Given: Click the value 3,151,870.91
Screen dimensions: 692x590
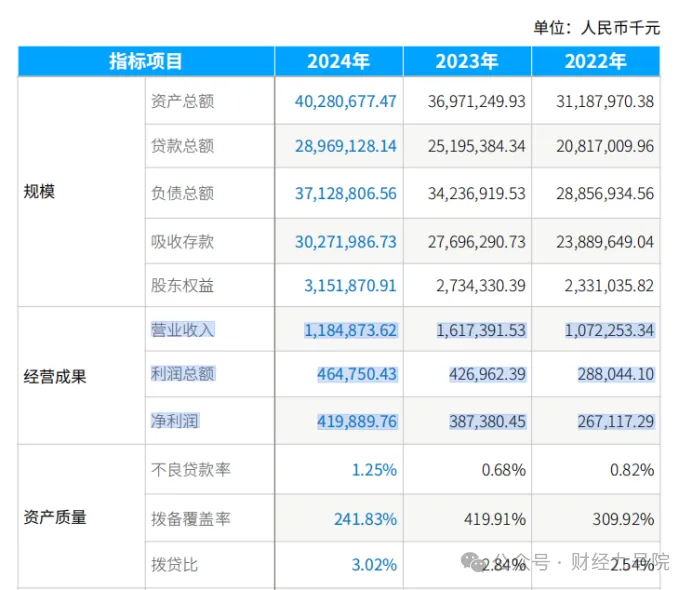Looking at the screenshot, I should pos(350,286).
